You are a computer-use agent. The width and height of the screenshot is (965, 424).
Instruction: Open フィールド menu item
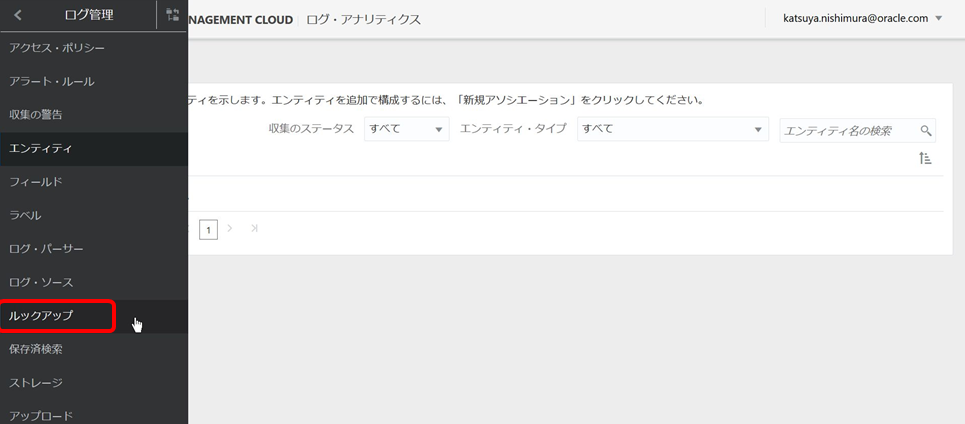coord(94,182)
